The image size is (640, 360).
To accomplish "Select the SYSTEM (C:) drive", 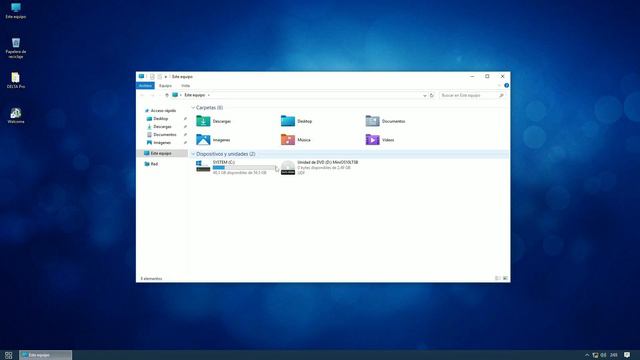I will point(236,167).
